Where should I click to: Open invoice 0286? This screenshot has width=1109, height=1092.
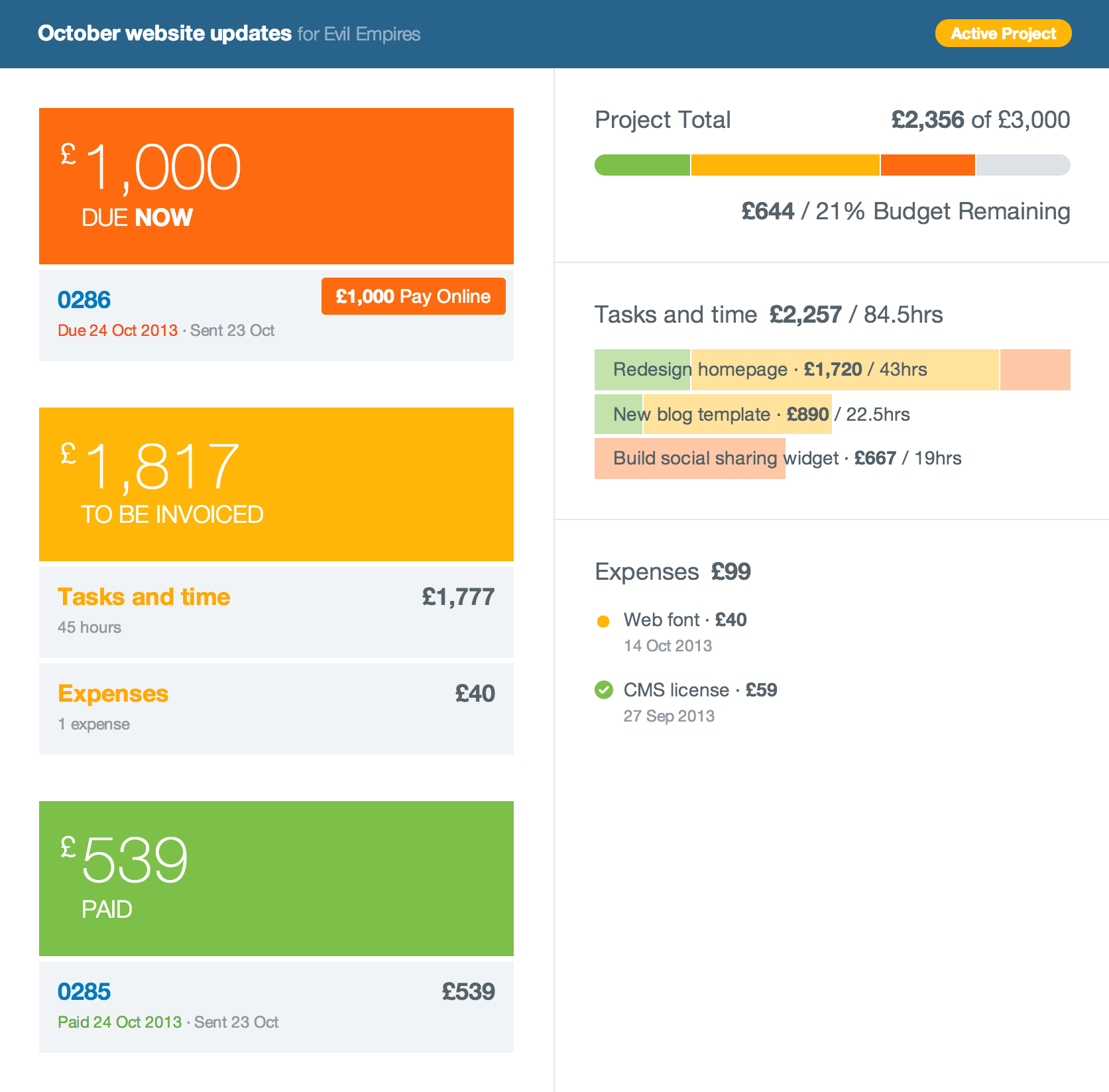click(x=84, y=300)
